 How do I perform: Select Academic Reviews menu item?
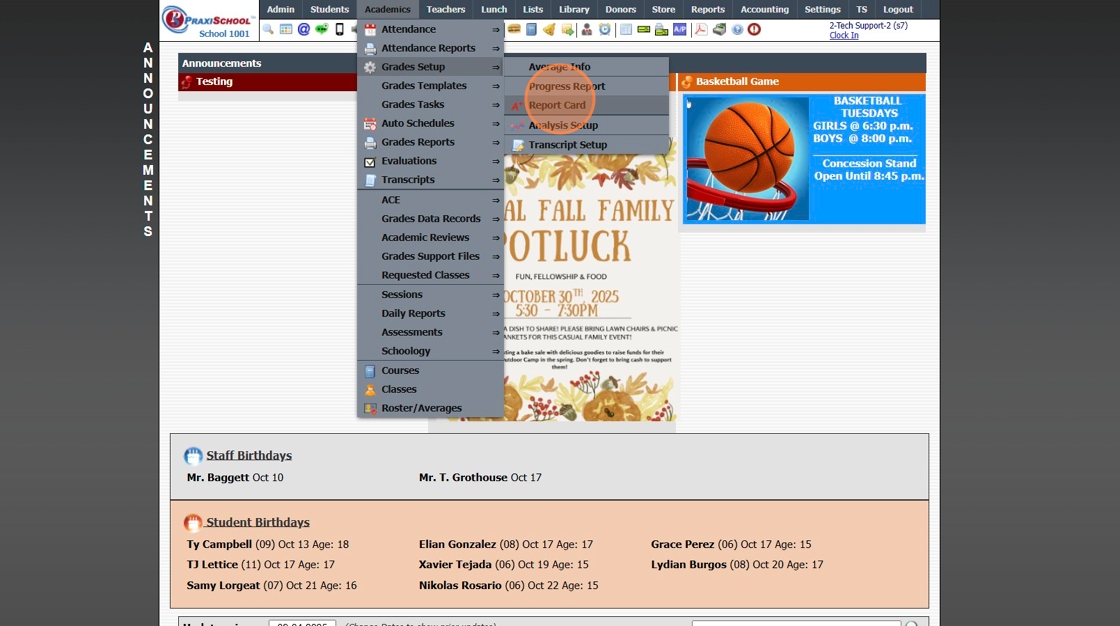pos(431,237)
